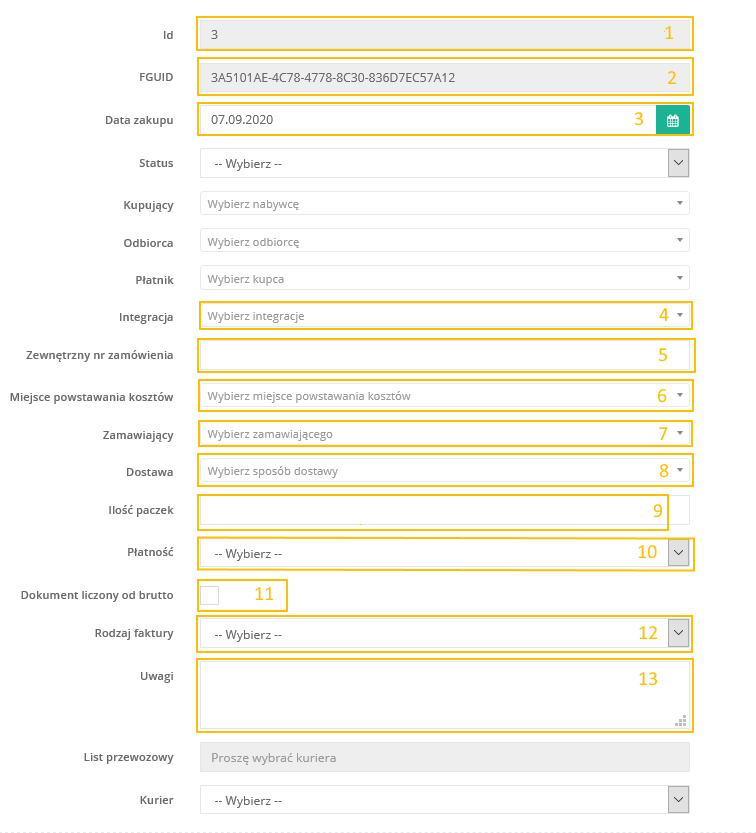Open the calendar date picker icon
The image size is (756, 833).
pyautogui.click(x=673, y=120)
